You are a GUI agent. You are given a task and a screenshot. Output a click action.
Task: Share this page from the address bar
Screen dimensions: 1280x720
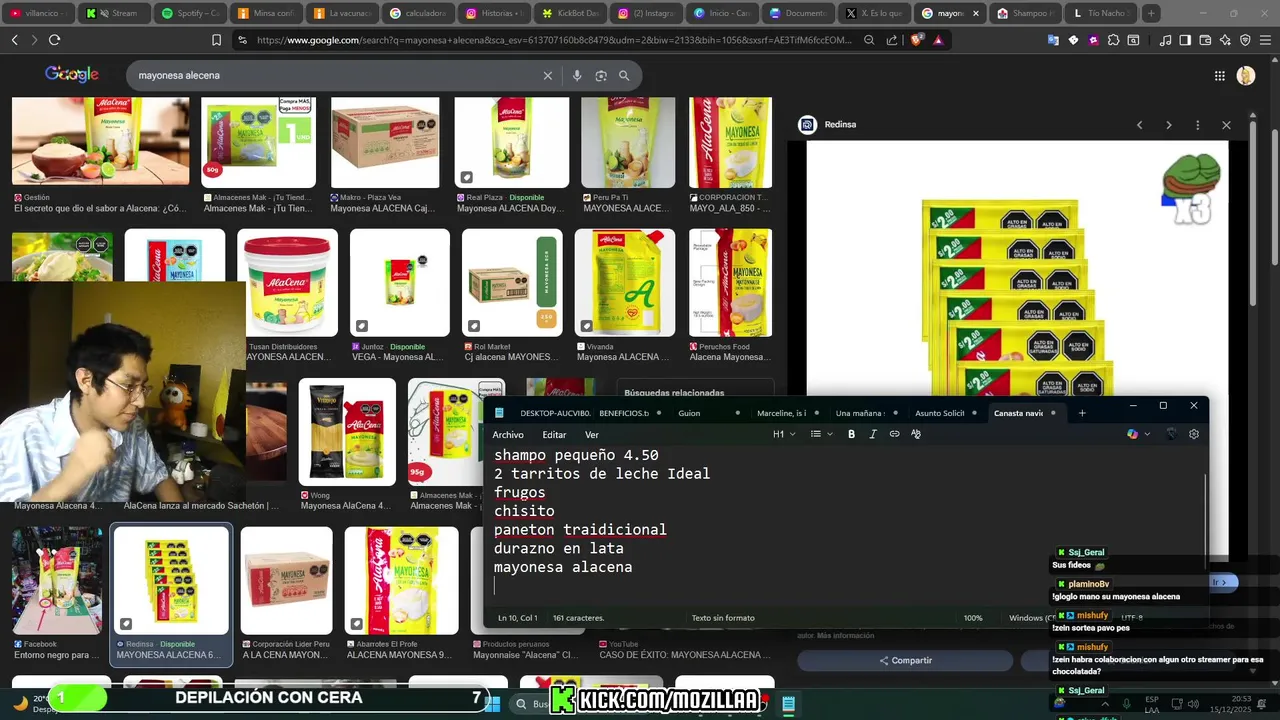pyautogui.click(x=892, y=40)
